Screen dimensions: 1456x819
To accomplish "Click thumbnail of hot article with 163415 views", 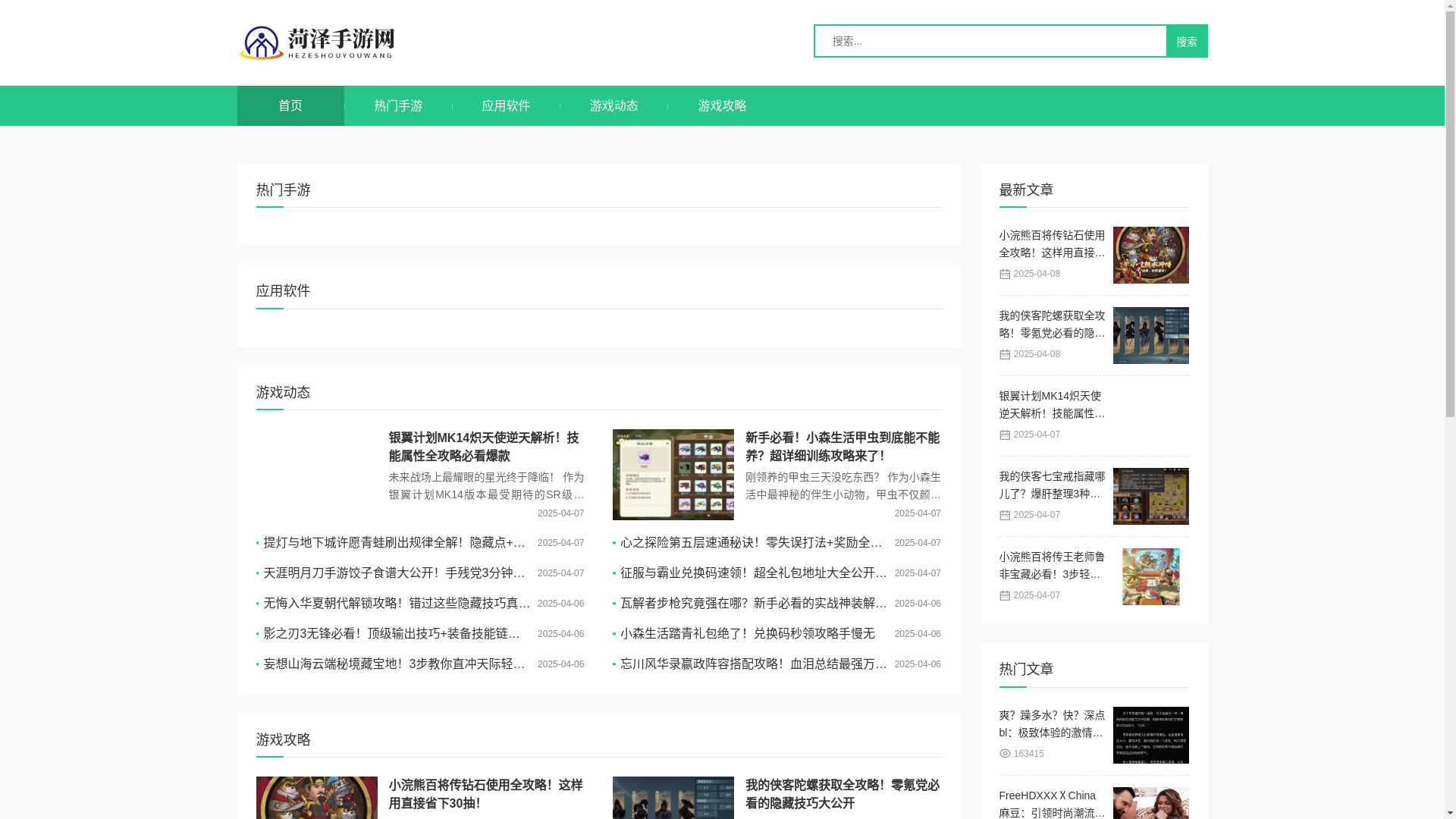I will point(1150,735).
